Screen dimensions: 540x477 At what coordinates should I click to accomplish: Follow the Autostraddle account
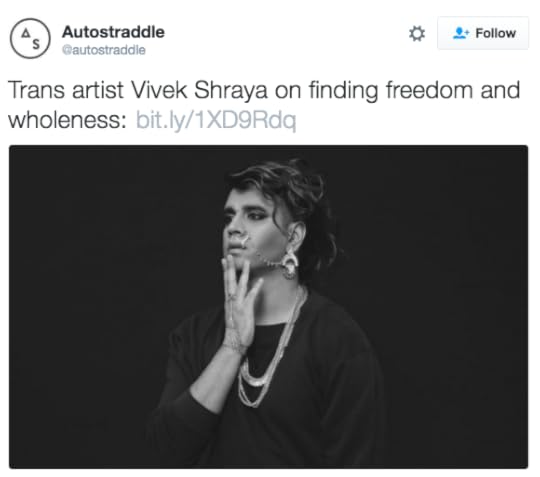point(483,33)
